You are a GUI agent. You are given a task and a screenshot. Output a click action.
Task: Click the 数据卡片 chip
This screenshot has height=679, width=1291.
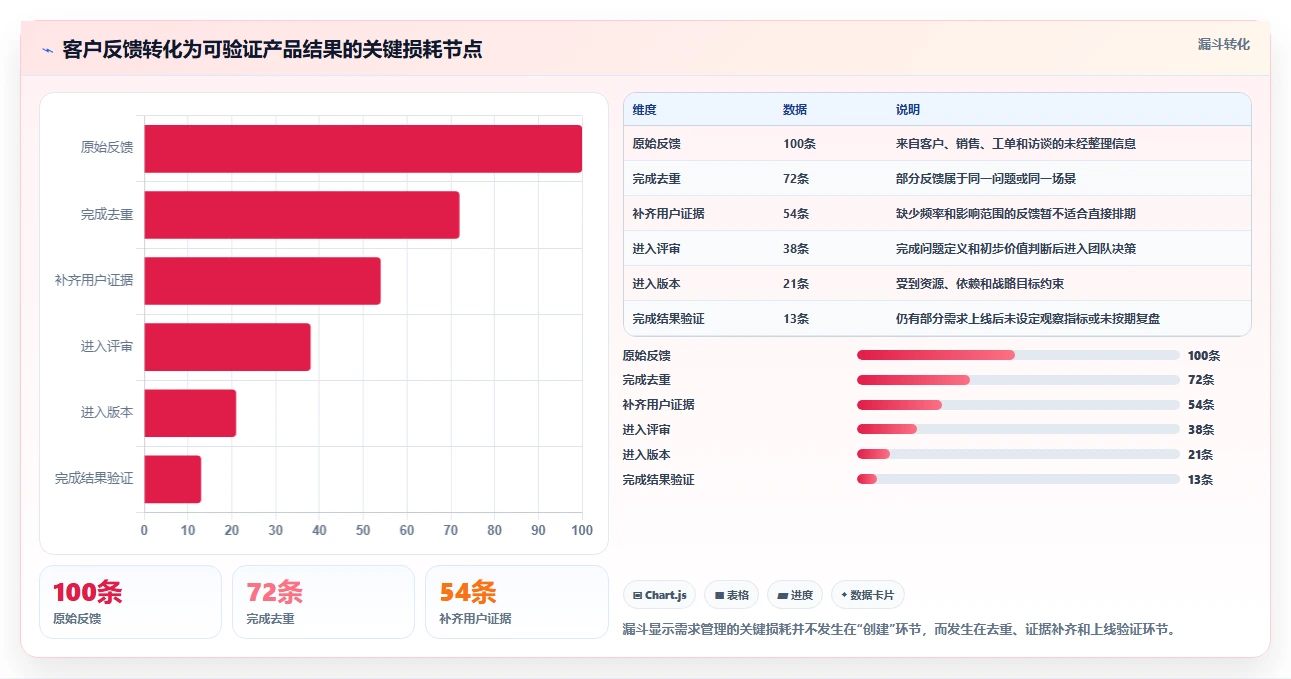868,595
